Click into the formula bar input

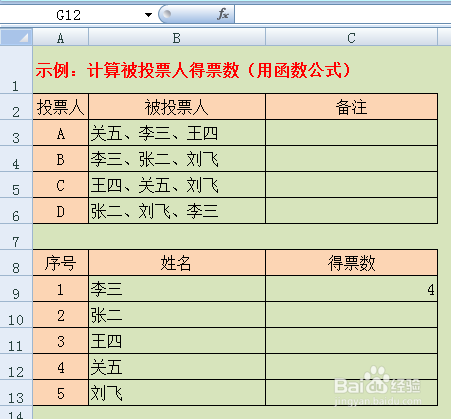343,15
